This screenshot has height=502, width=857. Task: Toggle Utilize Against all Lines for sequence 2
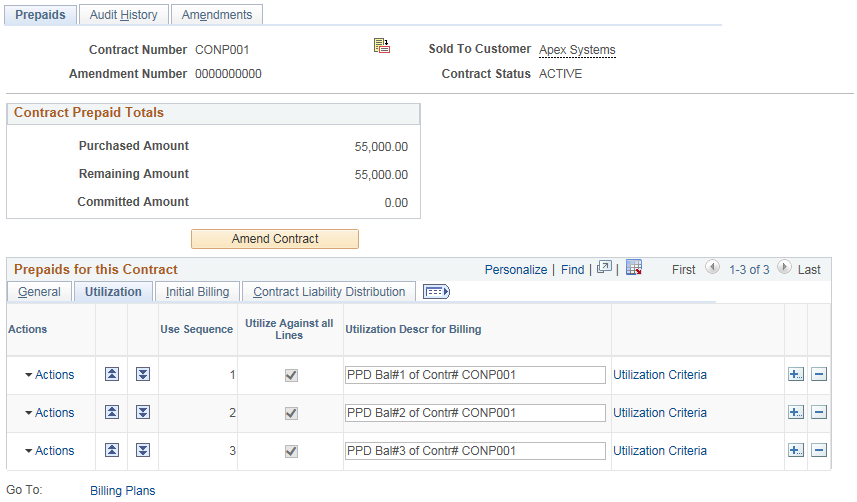coord(291,413)
